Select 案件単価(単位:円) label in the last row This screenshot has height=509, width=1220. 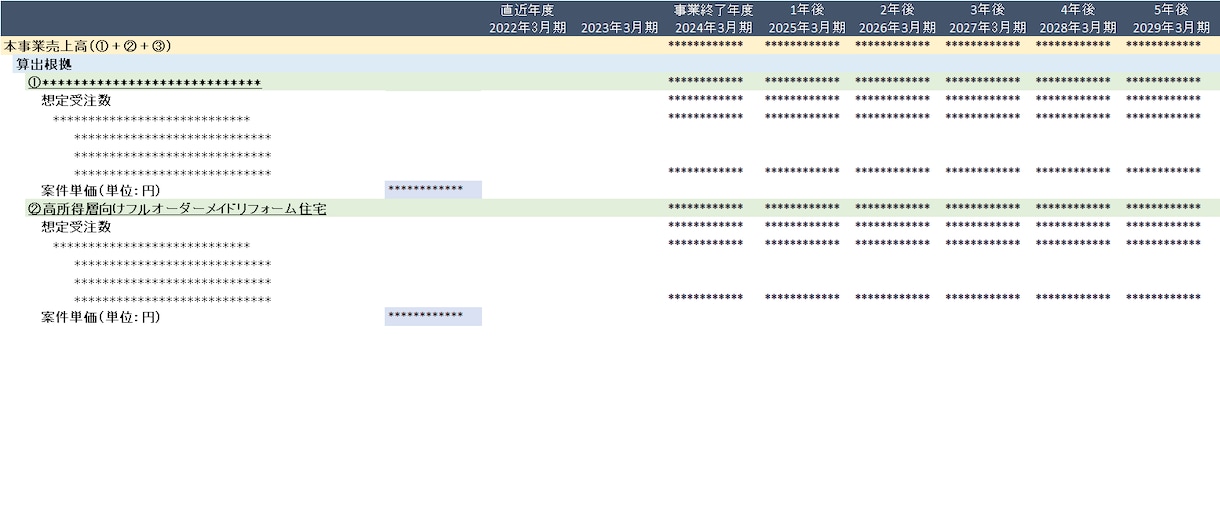click(x=101, y=317)
